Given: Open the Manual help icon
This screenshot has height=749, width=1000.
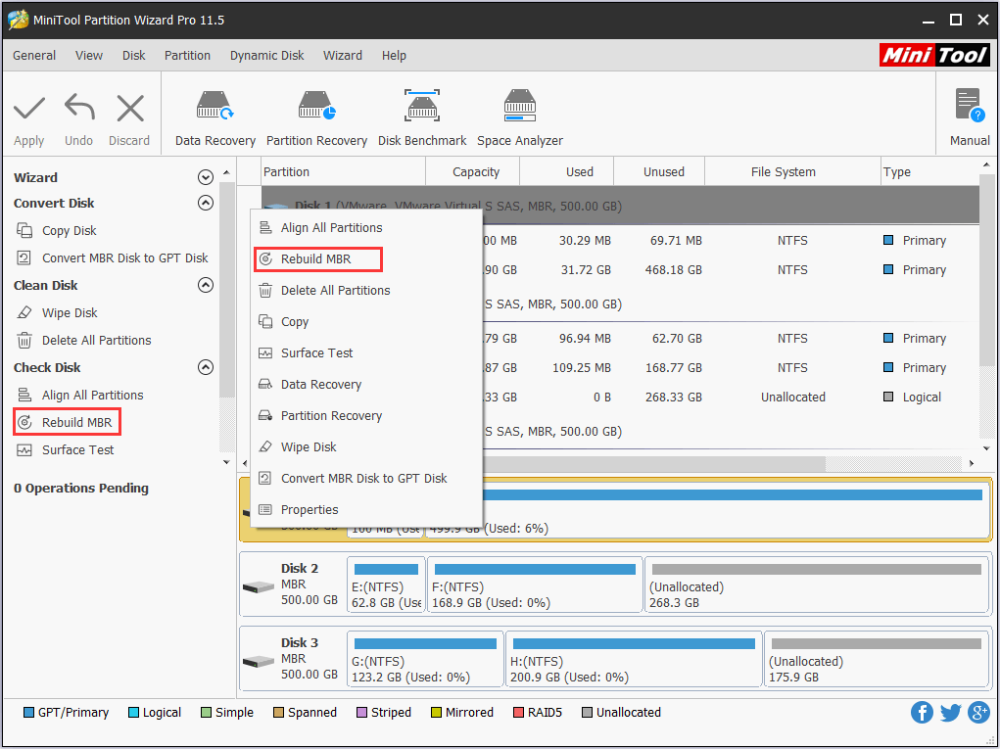Looking at the screenshot, I should [970, 106].
